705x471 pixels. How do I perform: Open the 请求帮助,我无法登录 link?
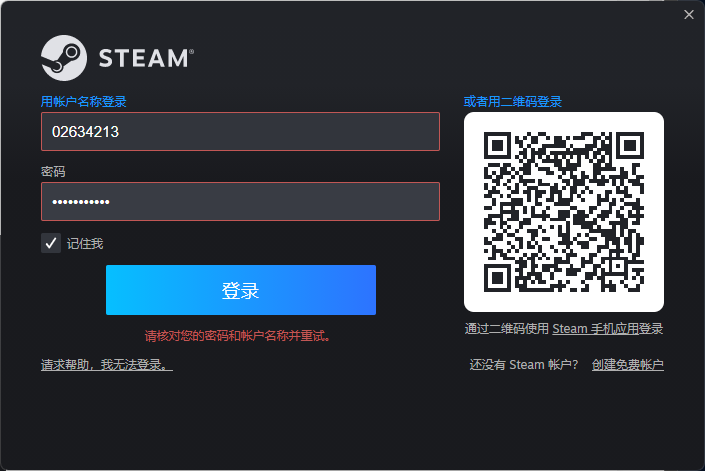click(x=107, y=364)
